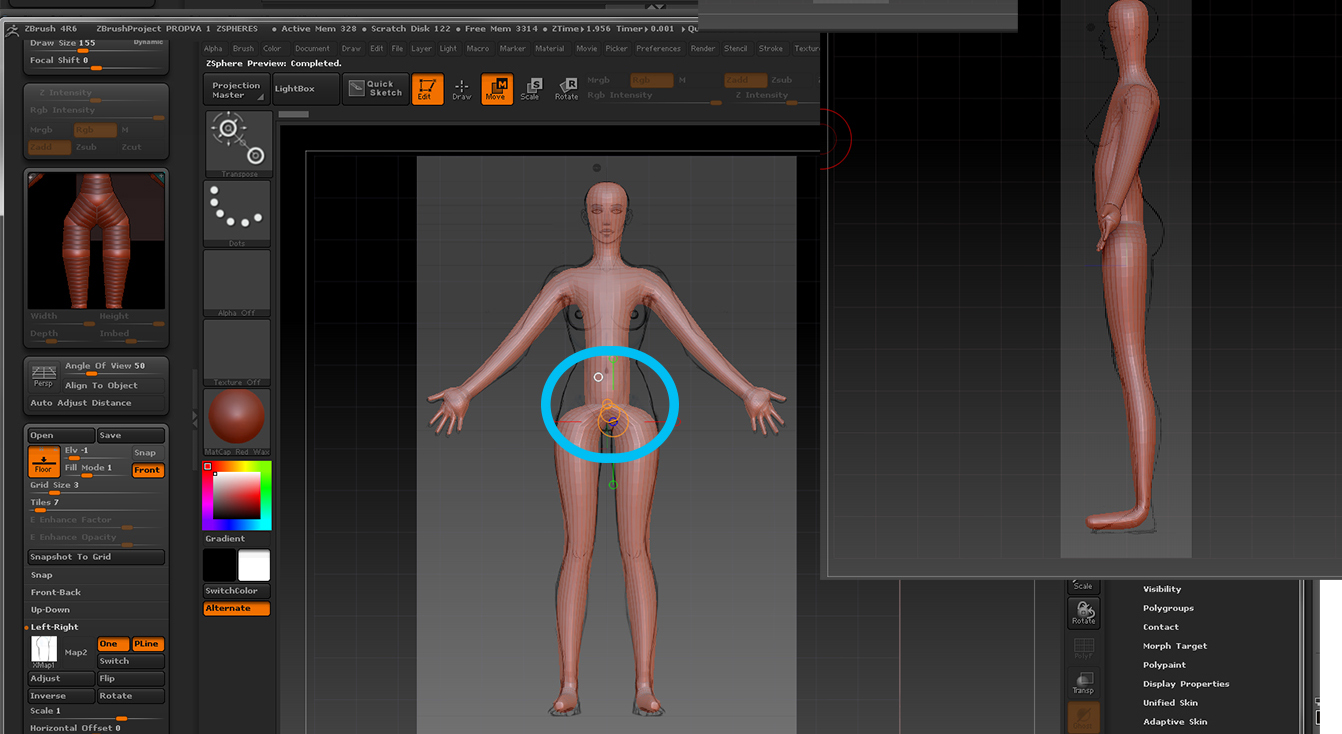Select the Rotate tool in top toolbar

tap(566, 89)
